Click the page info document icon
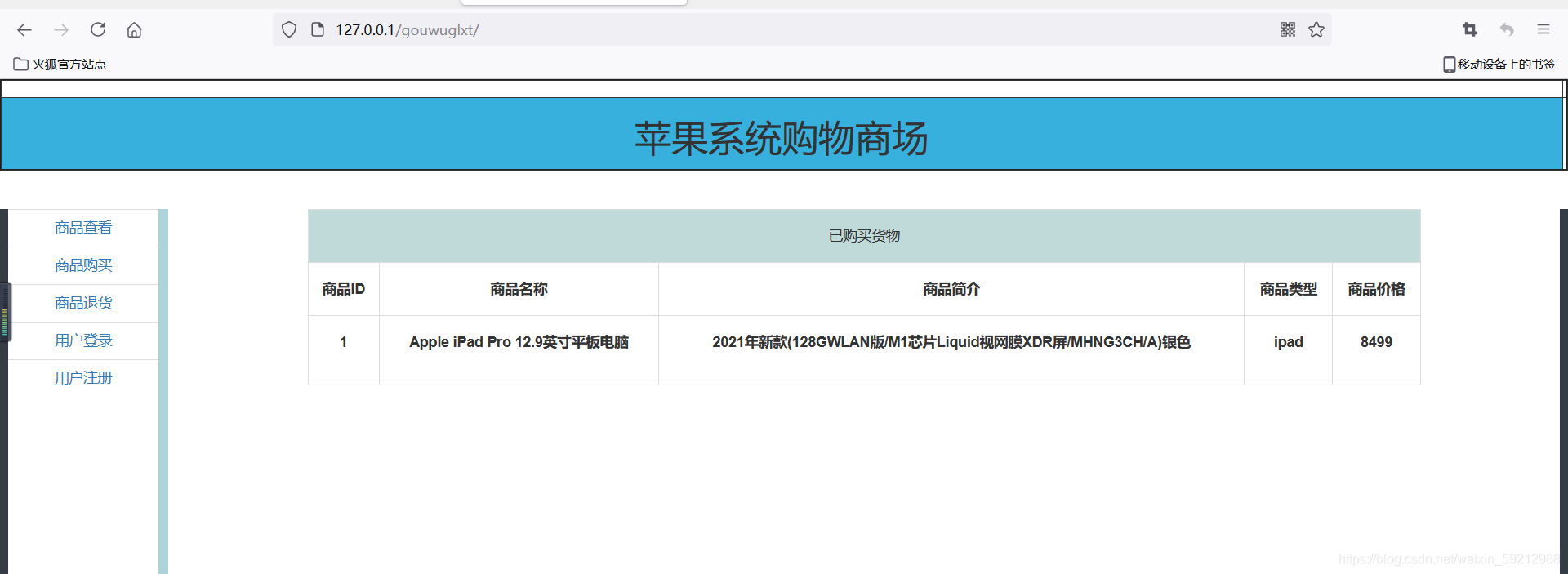The image size is (1568, 574). pos(318,30)
